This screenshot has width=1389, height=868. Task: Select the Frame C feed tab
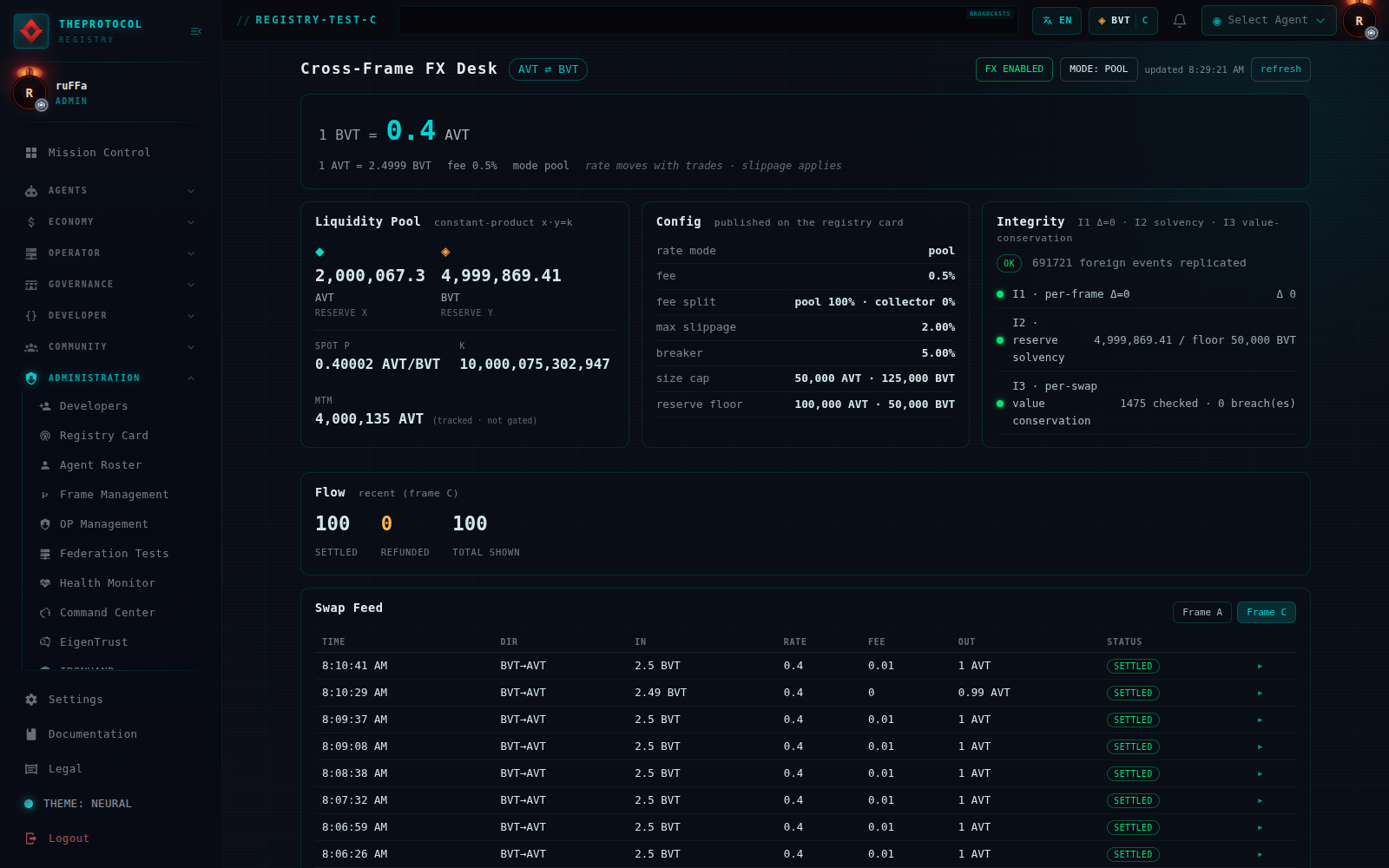click(1267, 613)
